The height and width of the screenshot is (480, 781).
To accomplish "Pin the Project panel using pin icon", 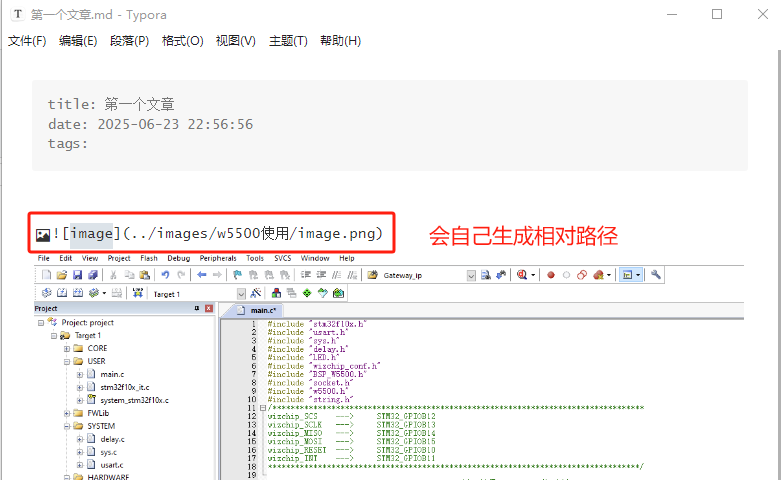I will coord(196,309).
